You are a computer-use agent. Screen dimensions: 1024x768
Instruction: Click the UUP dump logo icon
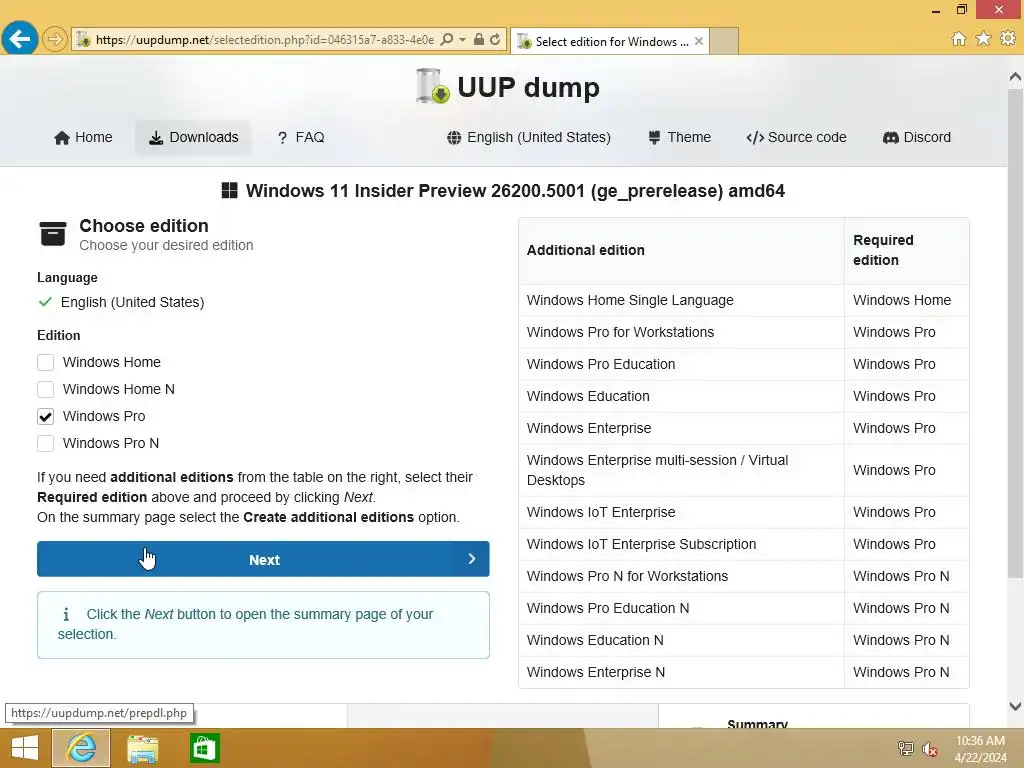433,86
